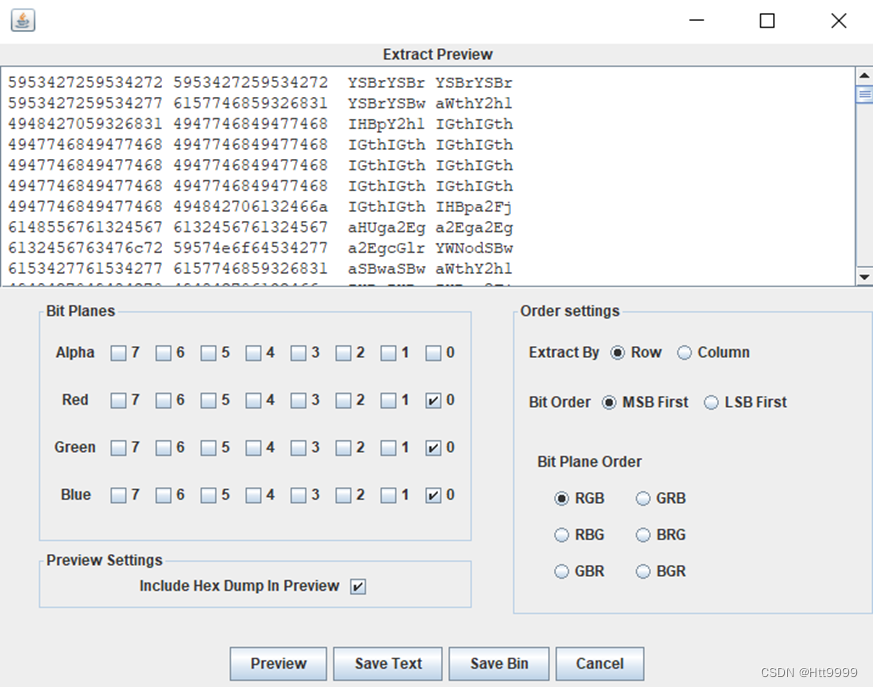Select GBR bit plane order
This screenshot has height=687, width=873.
click(561, 572)
